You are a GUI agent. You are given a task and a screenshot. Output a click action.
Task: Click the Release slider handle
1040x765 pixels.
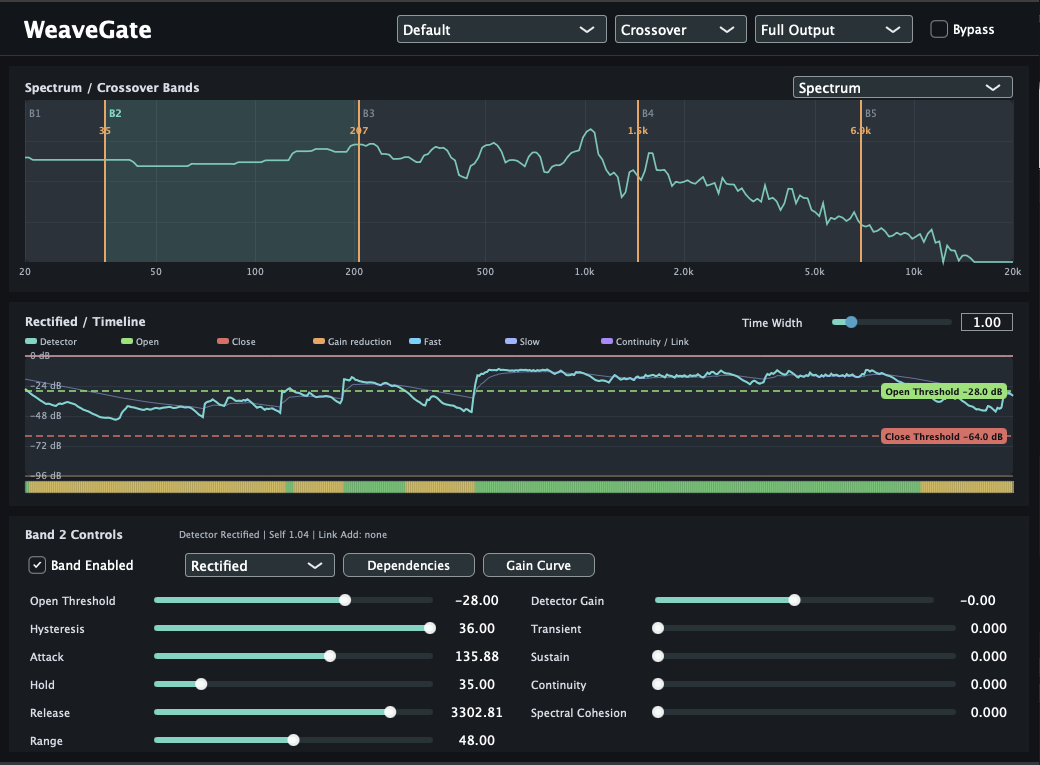point(390,712)
